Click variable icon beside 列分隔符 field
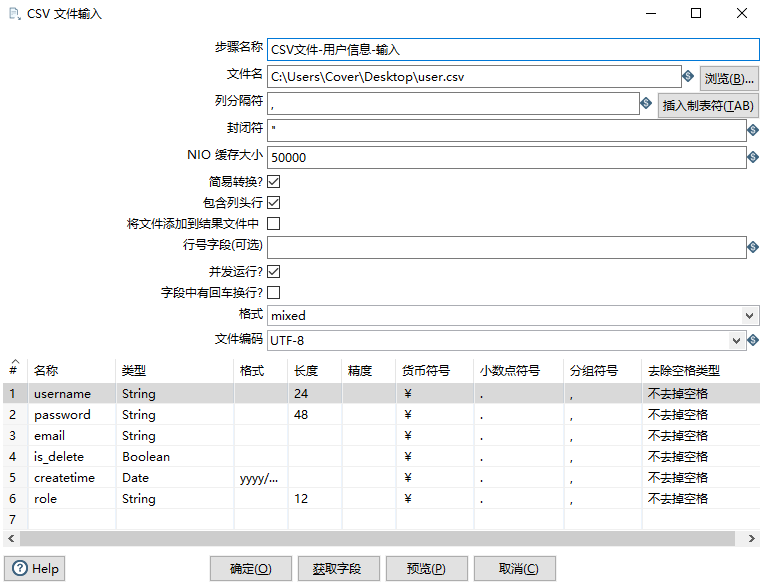 (x=645, y=104)
